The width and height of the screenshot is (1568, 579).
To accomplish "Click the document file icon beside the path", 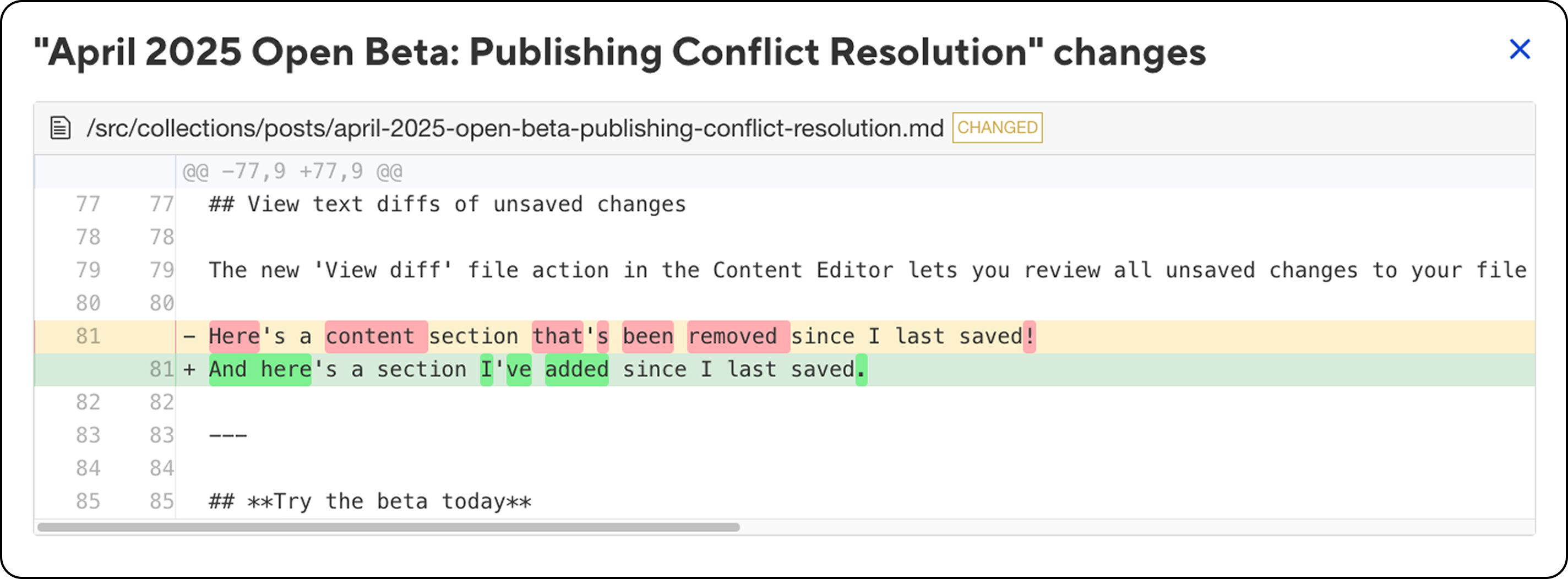I will (60, 128).
